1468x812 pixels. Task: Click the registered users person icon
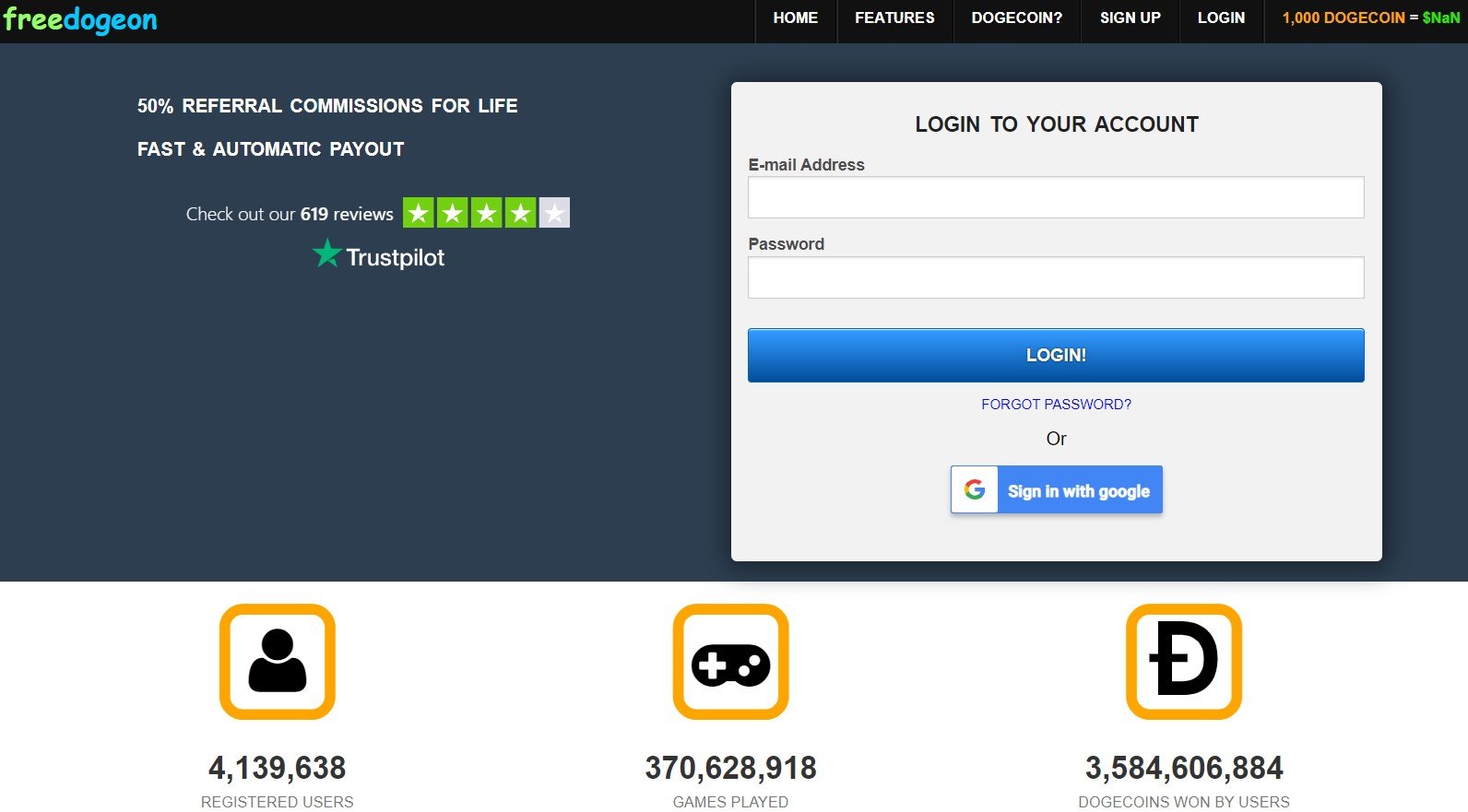pos(278,662)
